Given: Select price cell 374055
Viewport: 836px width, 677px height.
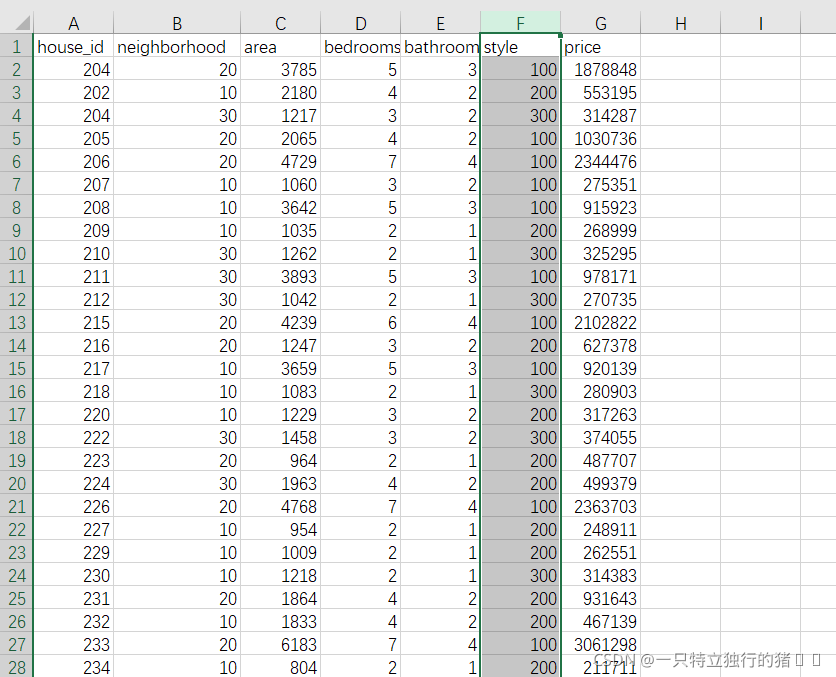Looking at the screenshot, I should pos(600,437).
